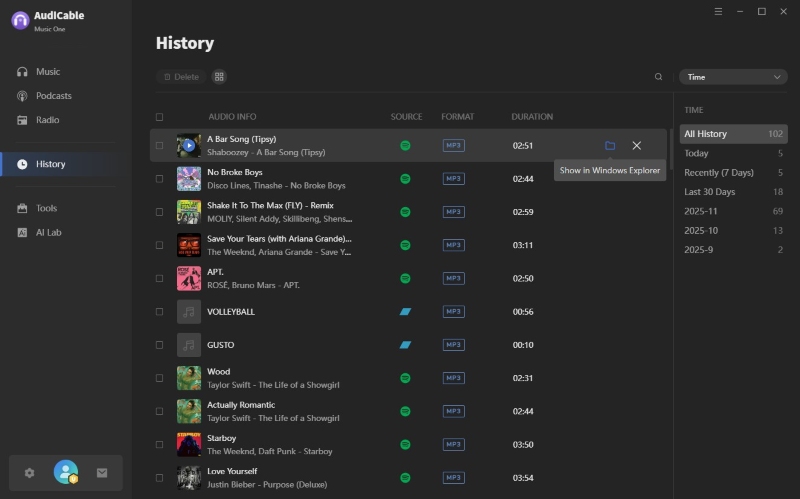Click the Starboy album thumbnail

pos(189,444)
